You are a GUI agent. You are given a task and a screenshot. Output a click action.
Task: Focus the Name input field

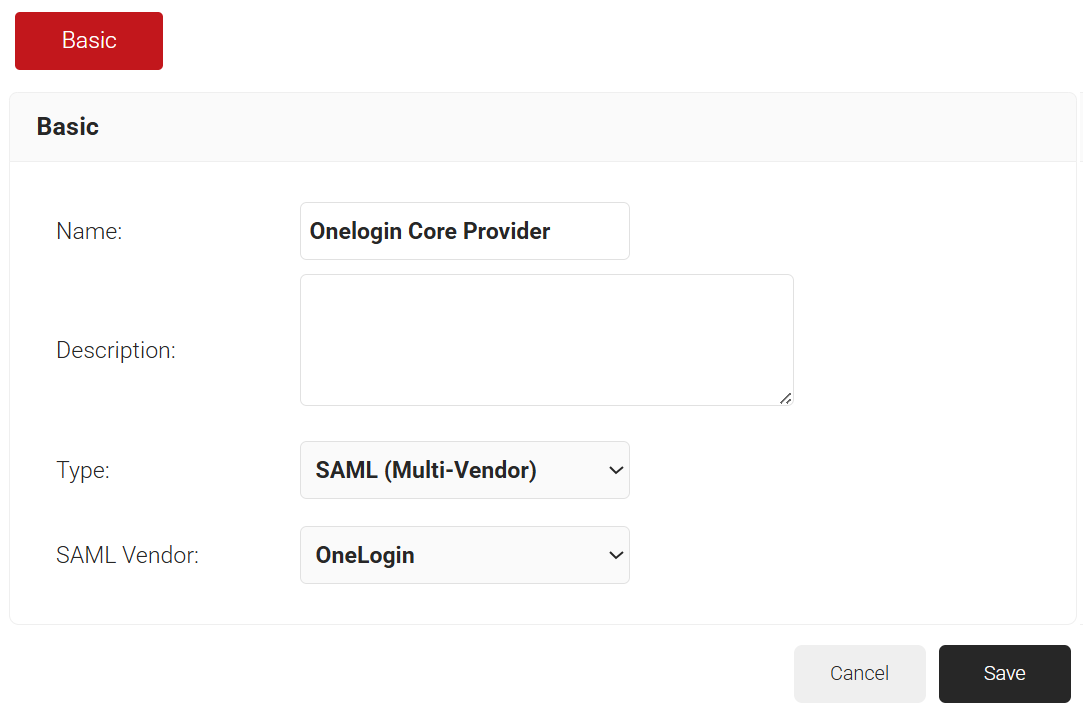click(x=464, y=231)
